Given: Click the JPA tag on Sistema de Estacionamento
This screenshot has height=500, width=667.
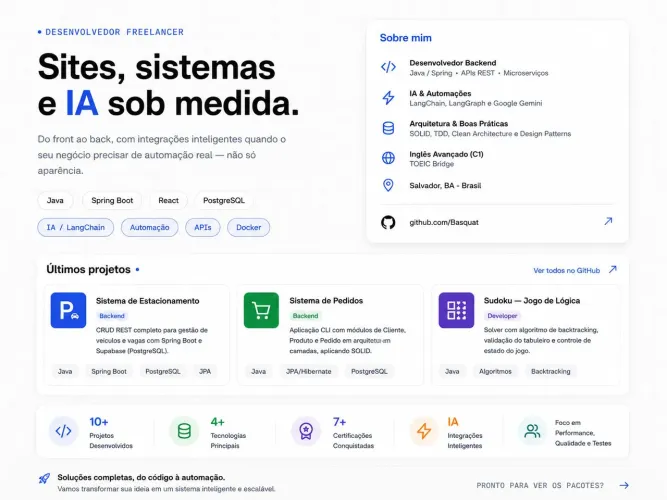Looking at the screenshot, I should (x=205, y=371).
